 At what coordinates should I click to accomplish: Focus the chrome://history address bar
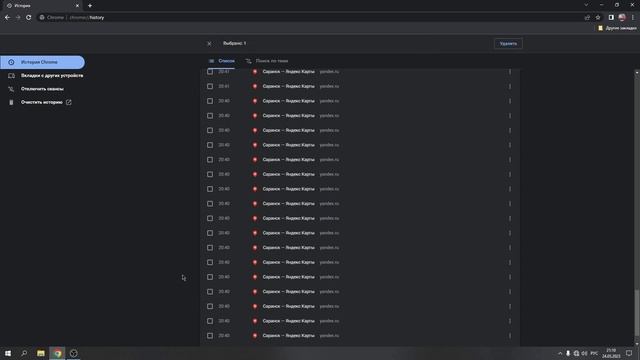[x=310, y=18]
